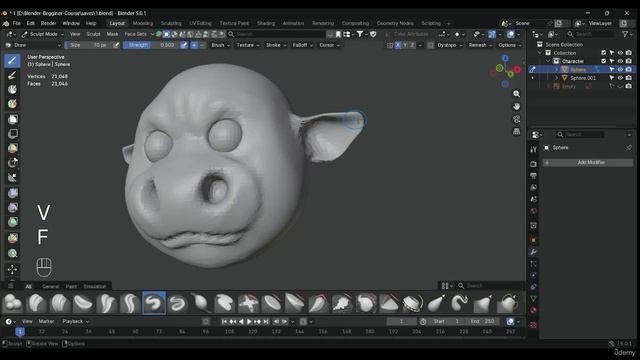Open the Sculpt Mode dropdown
The width and height of the screenshot is (640, 360).
pyautogui.click(x=42, y=34)
